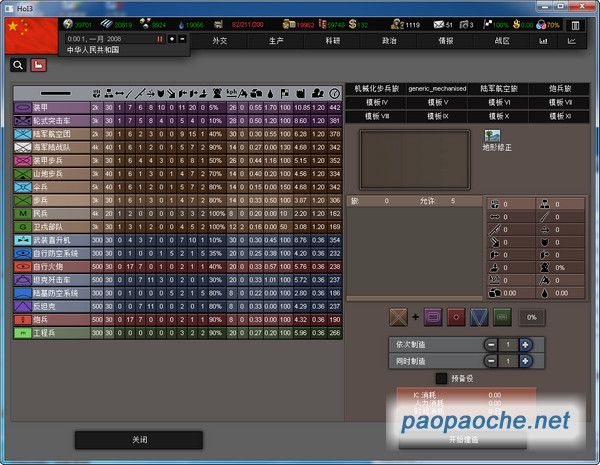Select the 轮式突击车 unit row
The width and height of the screenshot is (600, 465).
tap(178, 121)
